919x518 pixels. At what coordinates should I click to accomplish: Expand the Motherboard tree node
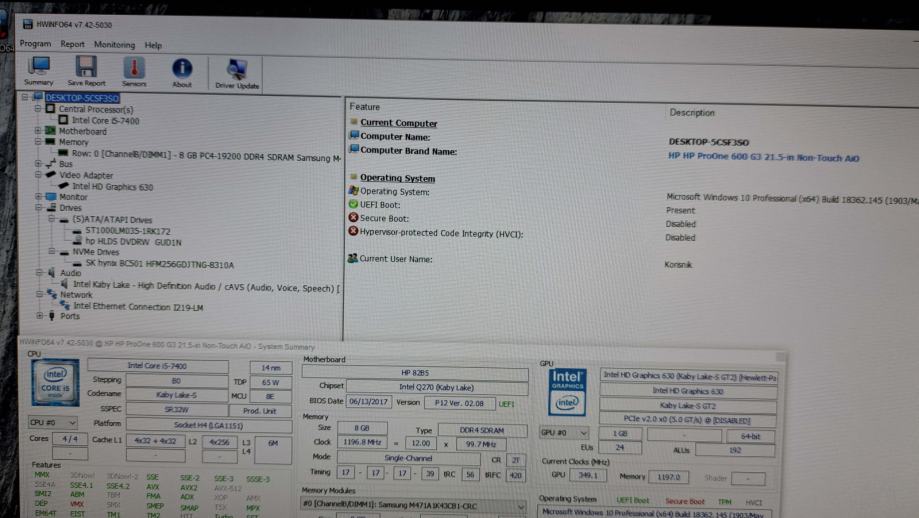38,131
